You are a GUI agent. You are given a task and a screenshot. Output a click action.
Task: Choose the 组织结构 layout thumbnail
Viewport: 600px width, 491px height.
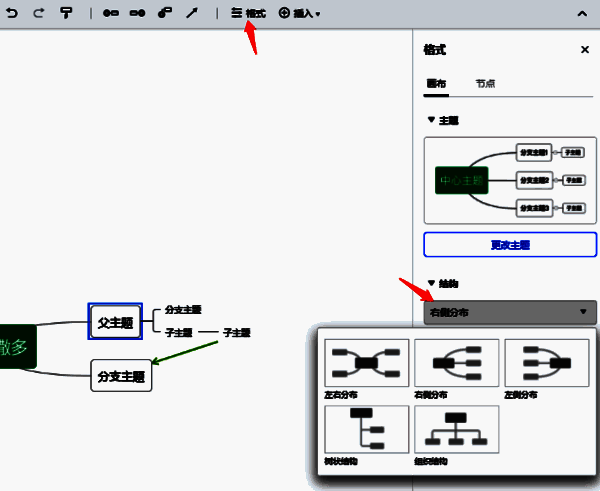pyautogui.click(x=456, y=430)
